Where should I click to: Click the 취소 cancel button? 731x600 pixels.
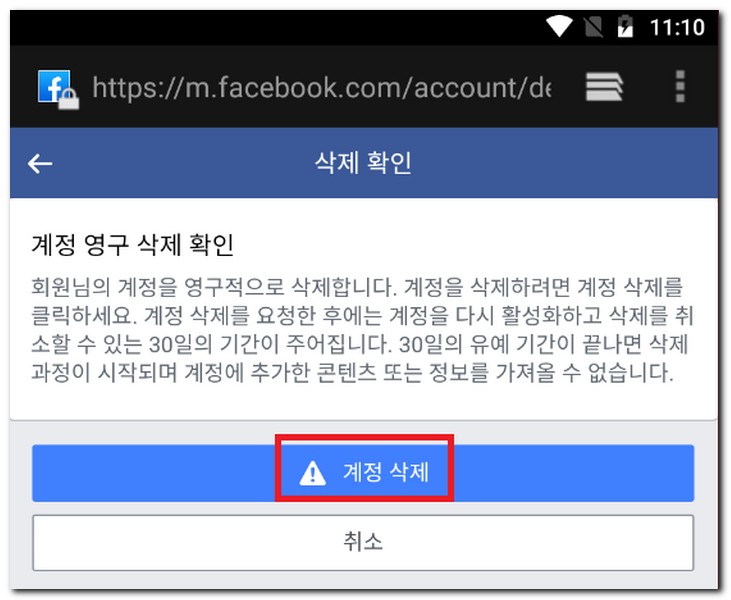[x=363, y=543]
